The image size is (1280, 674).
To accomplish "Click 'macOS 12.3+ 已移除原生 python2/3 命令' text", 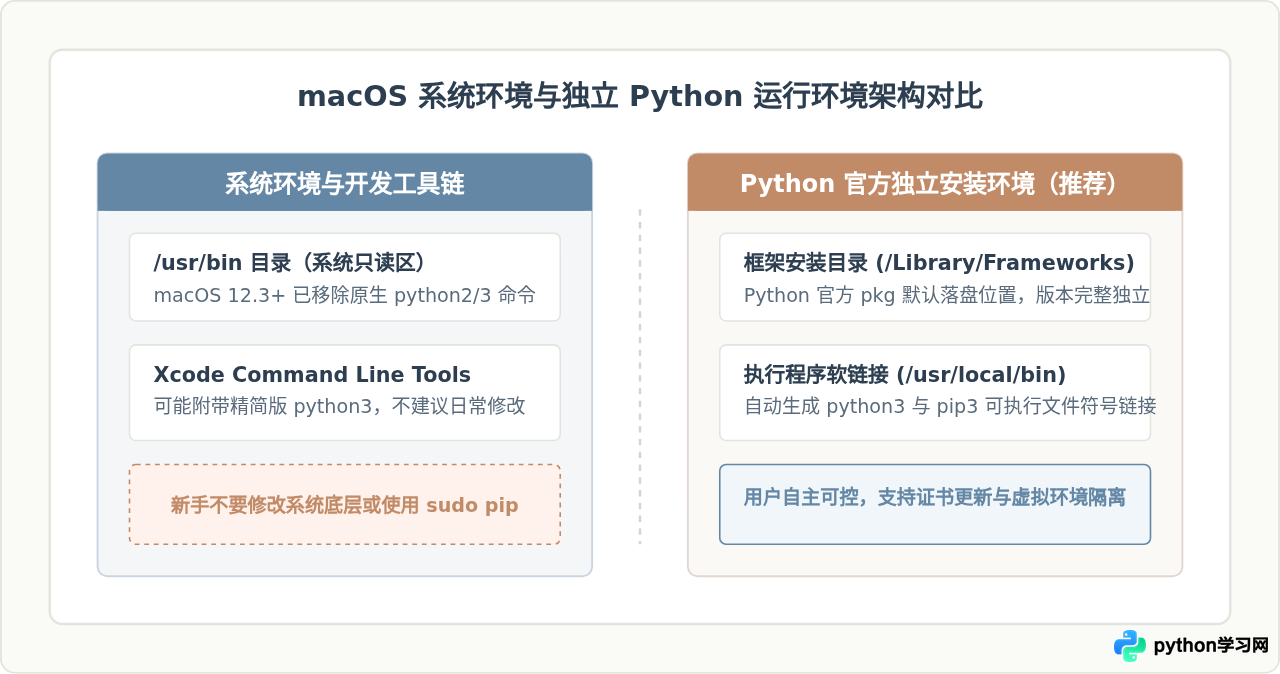I will click(345, 296).
